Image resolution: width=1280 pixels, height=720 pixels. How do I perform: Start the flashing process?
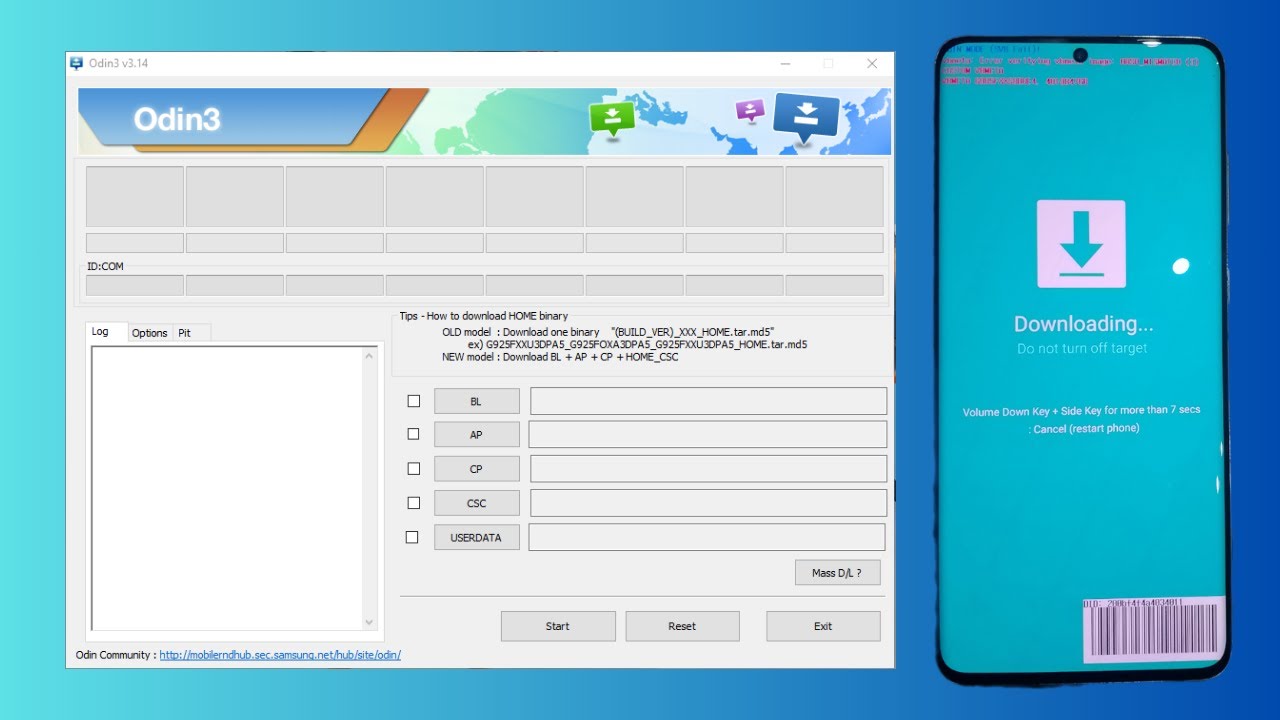coord(558,626)
